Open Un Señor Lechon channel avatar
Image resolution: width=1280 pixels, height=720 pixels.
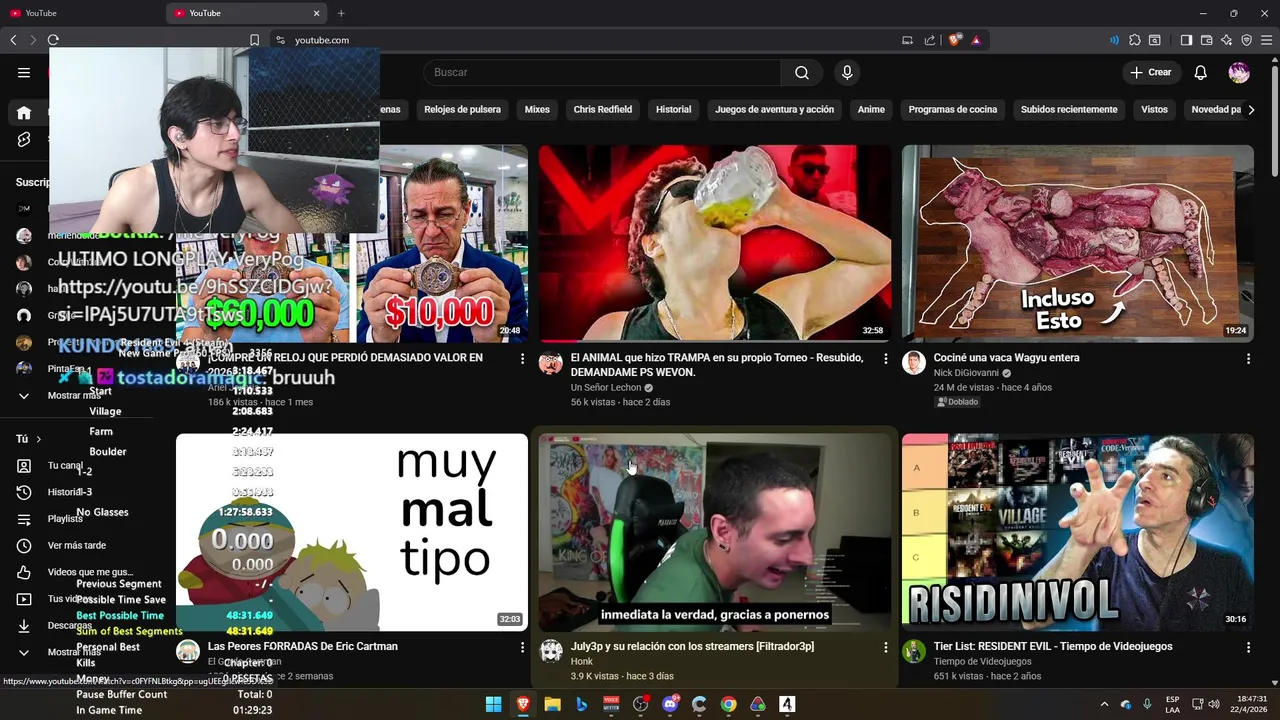[x=551, y=363]
